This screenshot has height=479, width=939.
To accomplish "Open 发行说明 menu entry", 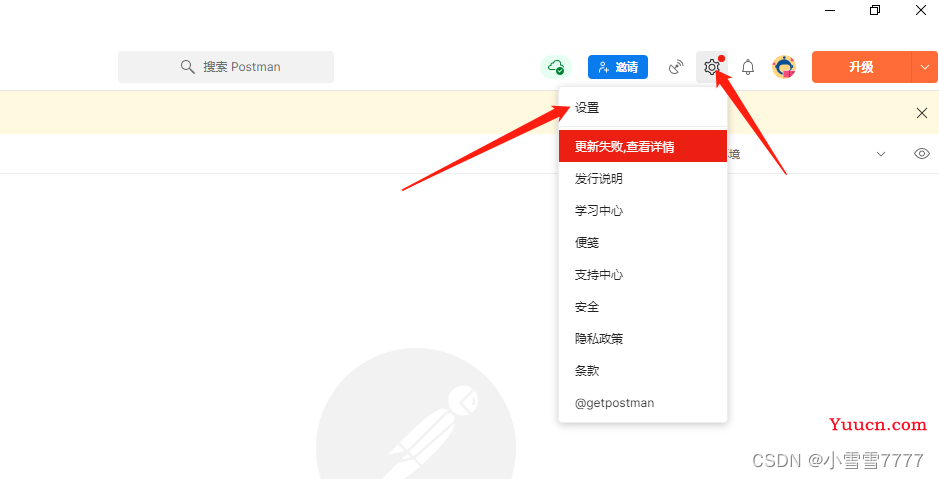I will pos(643,178).
